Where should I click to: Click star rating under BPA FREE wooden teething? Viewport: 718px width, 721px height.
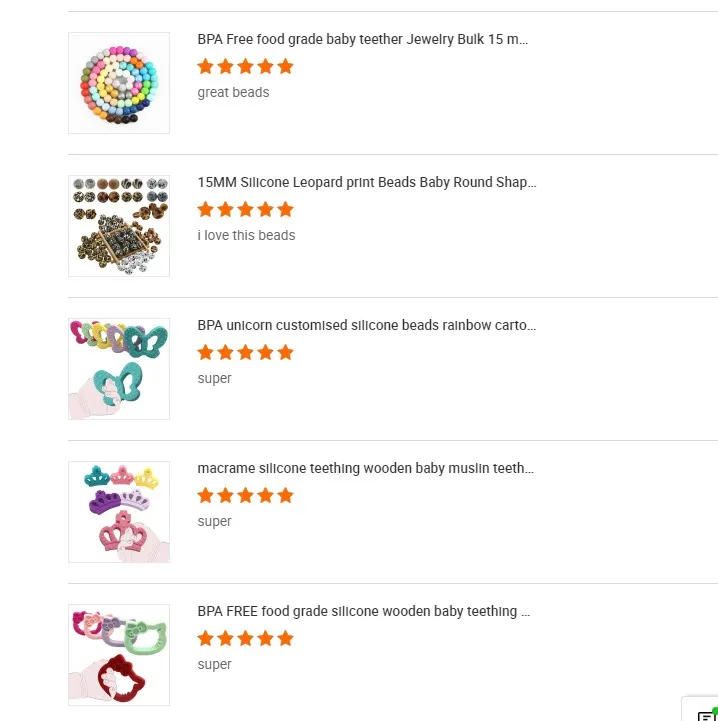click(x=245, y=639)
